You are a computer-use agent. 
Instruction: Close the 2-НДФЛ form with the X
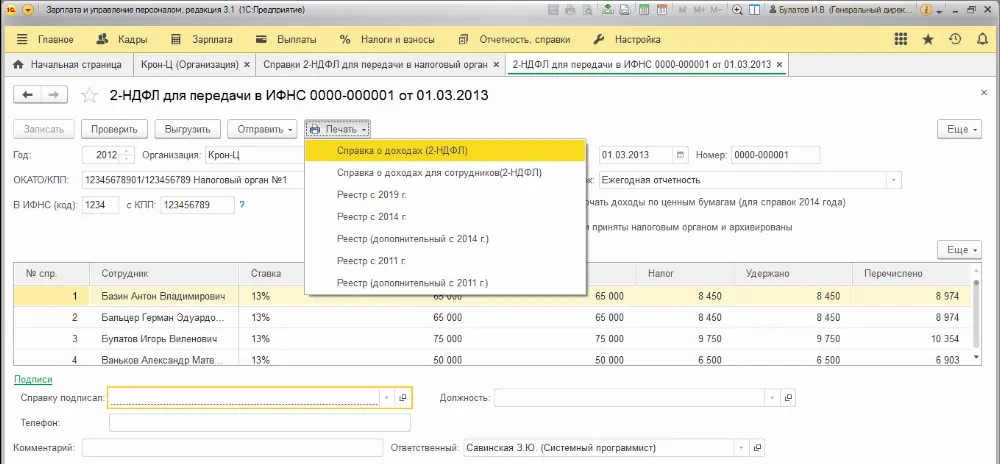[983, 93]
